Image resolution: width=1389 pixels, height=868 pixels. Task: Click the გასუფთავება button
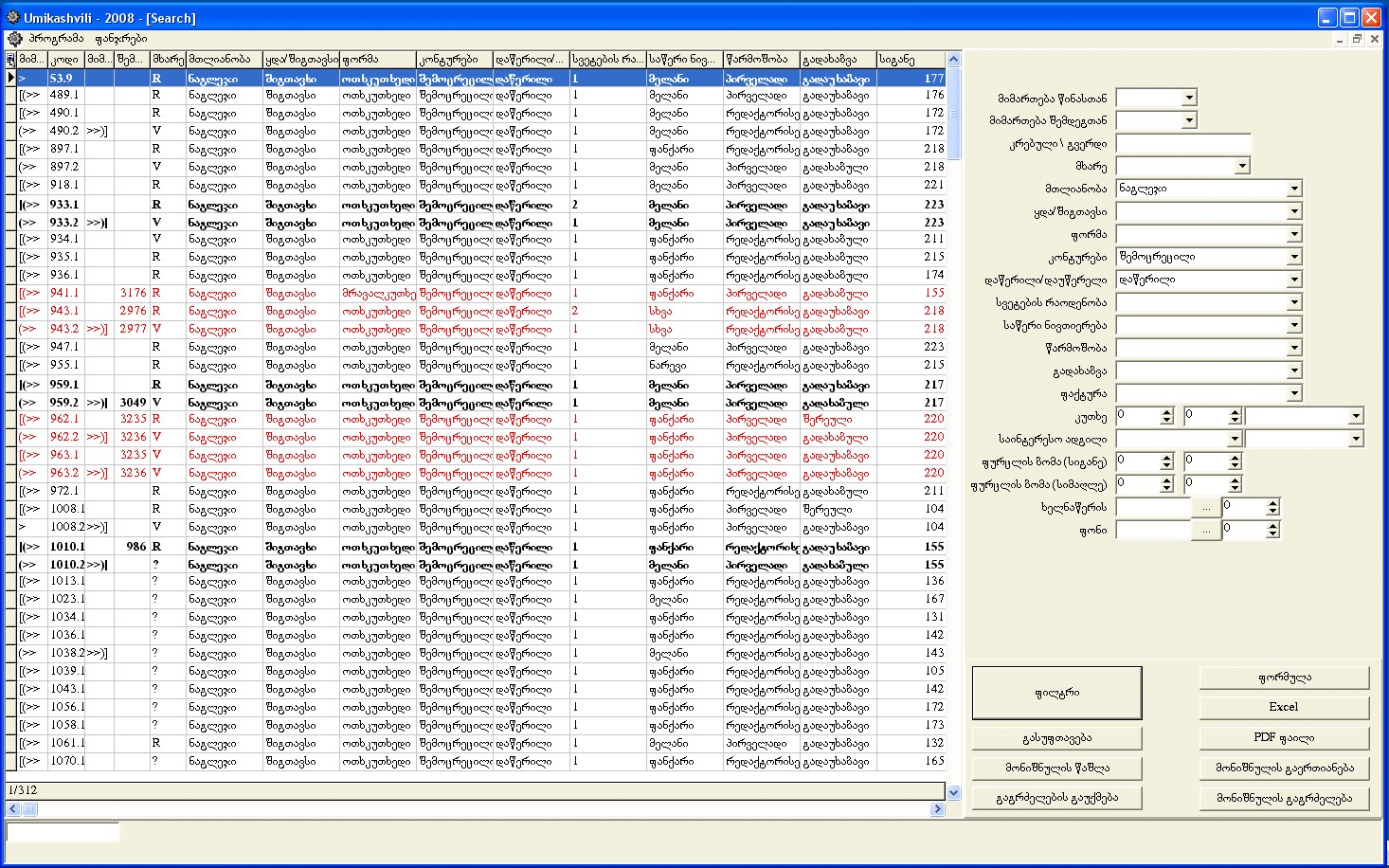(1056, 737)
